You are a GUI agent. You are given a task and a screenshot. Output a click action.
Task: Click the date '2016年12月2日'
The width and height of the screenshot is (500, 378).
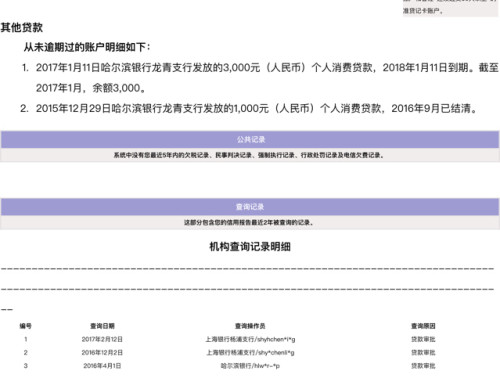tap(102, 352)
